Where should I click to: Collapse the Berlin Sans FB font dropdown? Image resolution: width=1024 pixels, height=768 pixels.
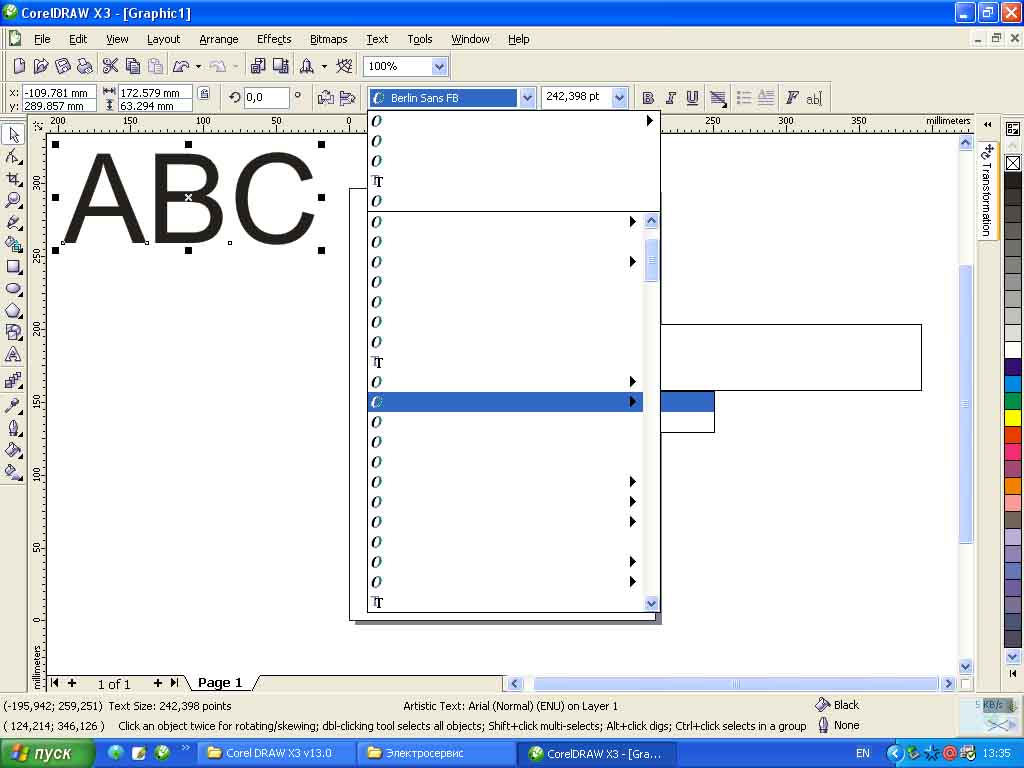527,98
